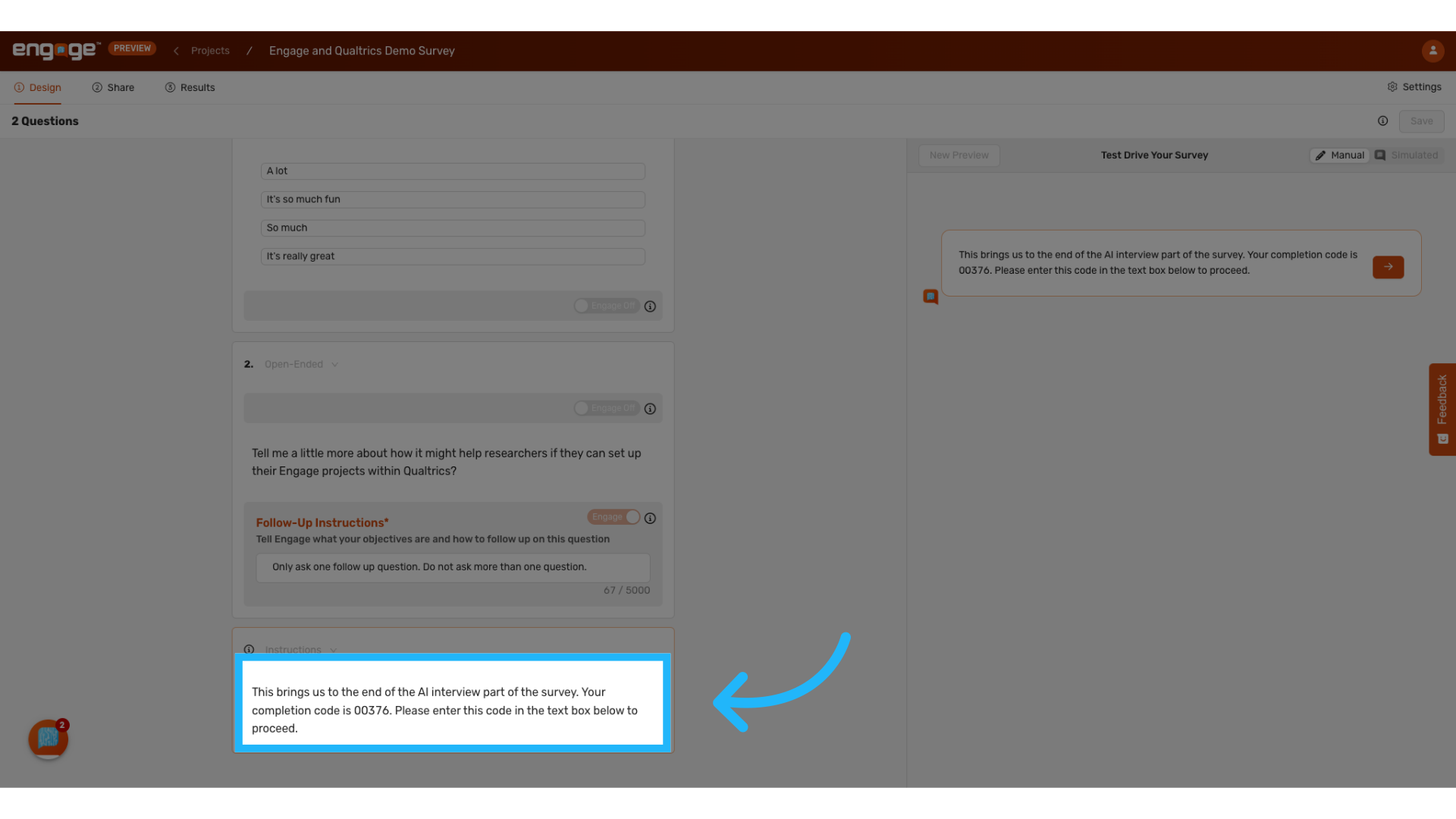
Task: Open the user profile avatar icon
Action: point(1432,51)
